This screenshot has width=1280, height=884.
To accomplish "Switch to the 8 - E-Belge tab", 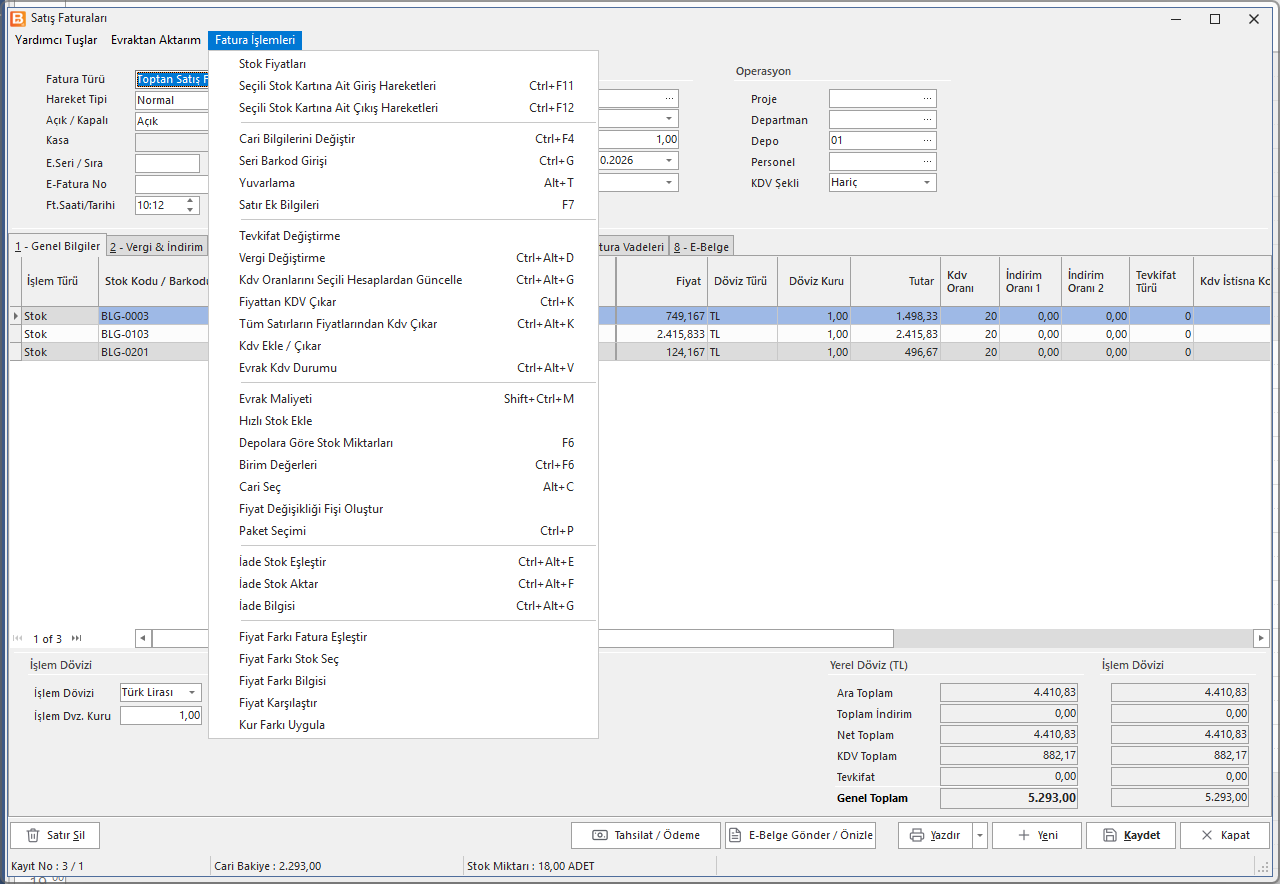I will (701, 246).
